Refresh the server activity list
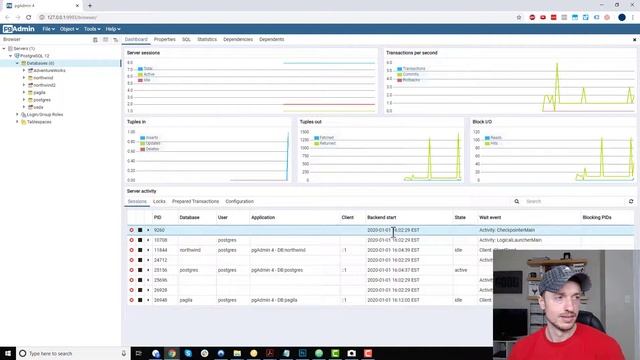The image size is (640, 360). pos(631,202)
